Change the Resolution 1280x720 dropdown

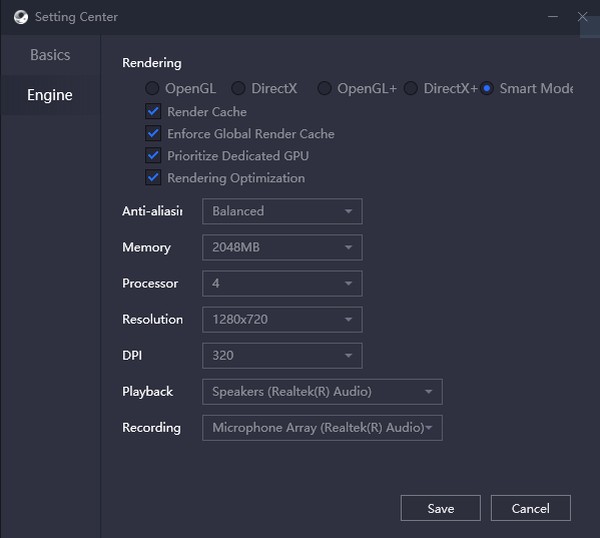click(x=282, y=319)
